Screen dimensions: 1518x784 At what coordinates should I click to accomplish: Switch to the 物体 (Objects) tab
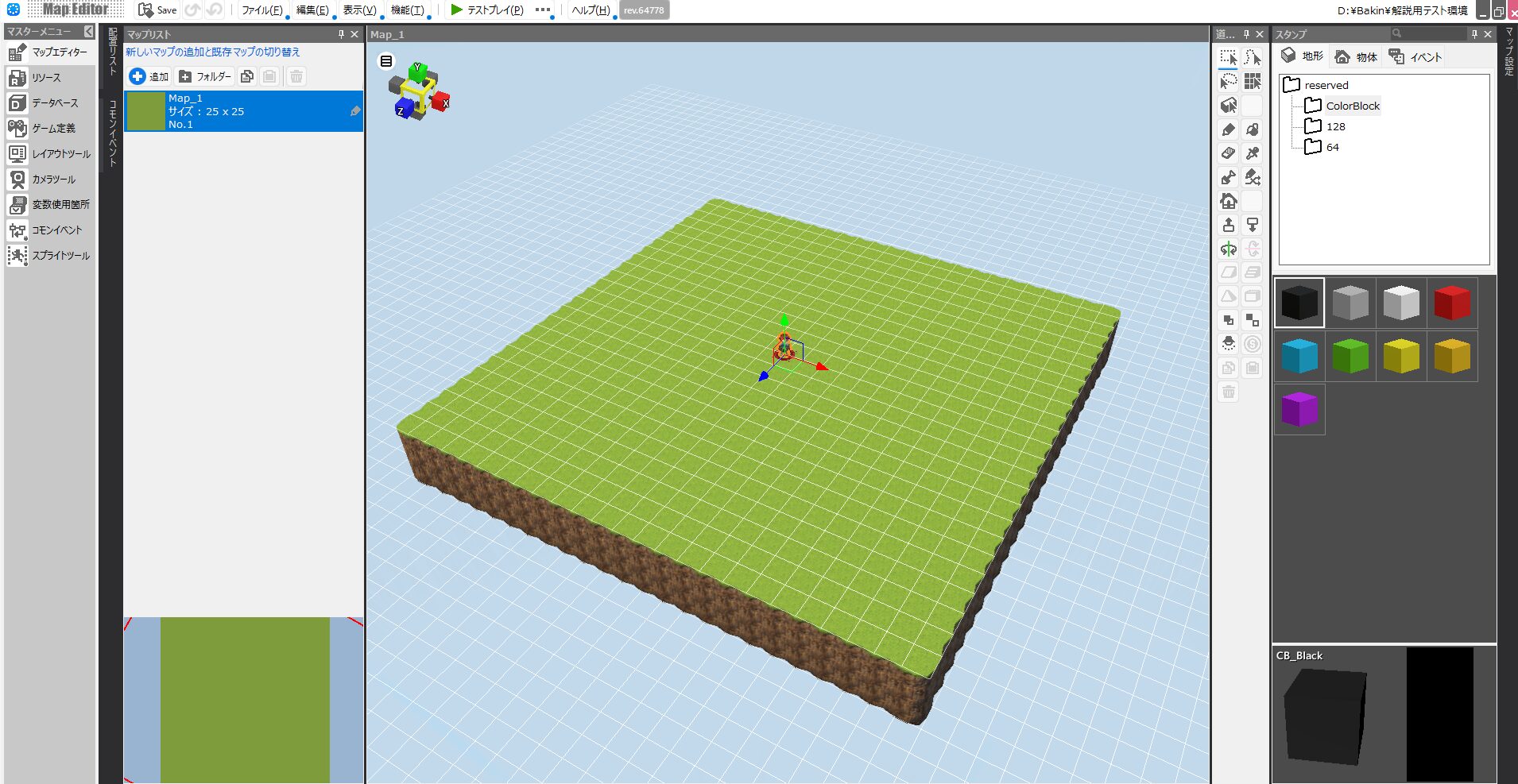(x=1357, y=57)
